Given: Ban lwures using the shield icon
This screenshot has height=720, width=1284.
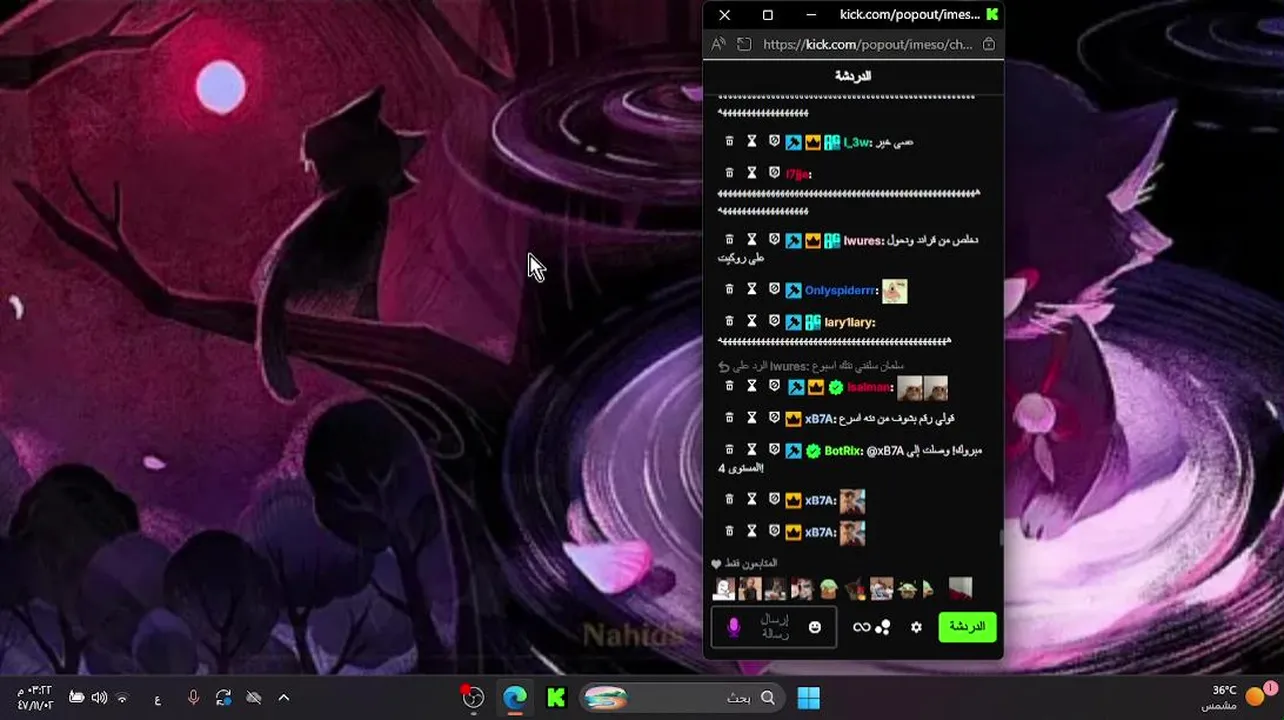Looking at the screenshot, I should (774, 240).
